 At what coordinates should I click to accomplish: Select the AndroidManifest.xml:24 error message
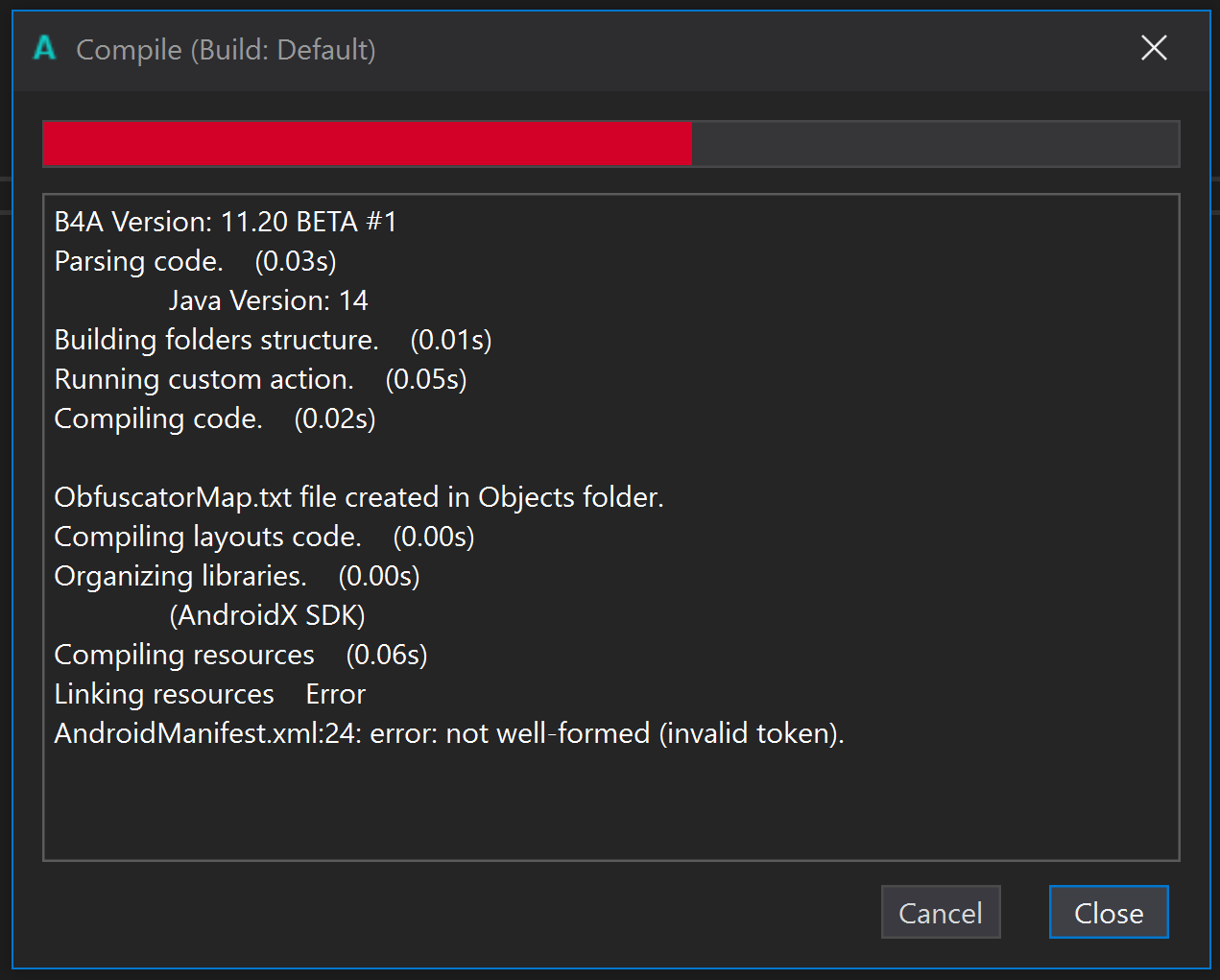(449, 733)
